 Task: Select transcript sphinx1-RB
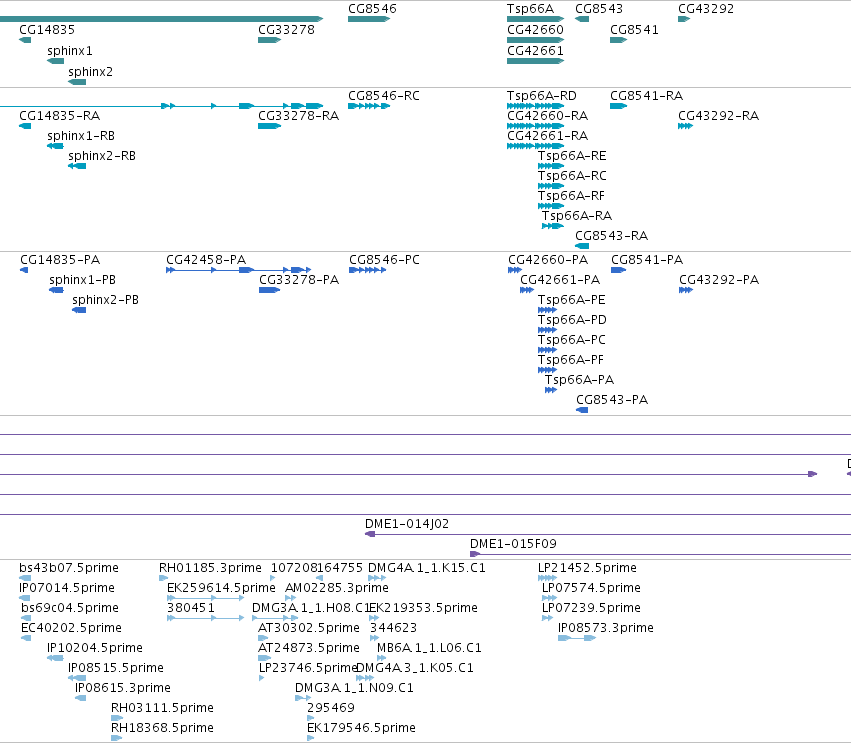pyautogui.click(x=55, y=146)
